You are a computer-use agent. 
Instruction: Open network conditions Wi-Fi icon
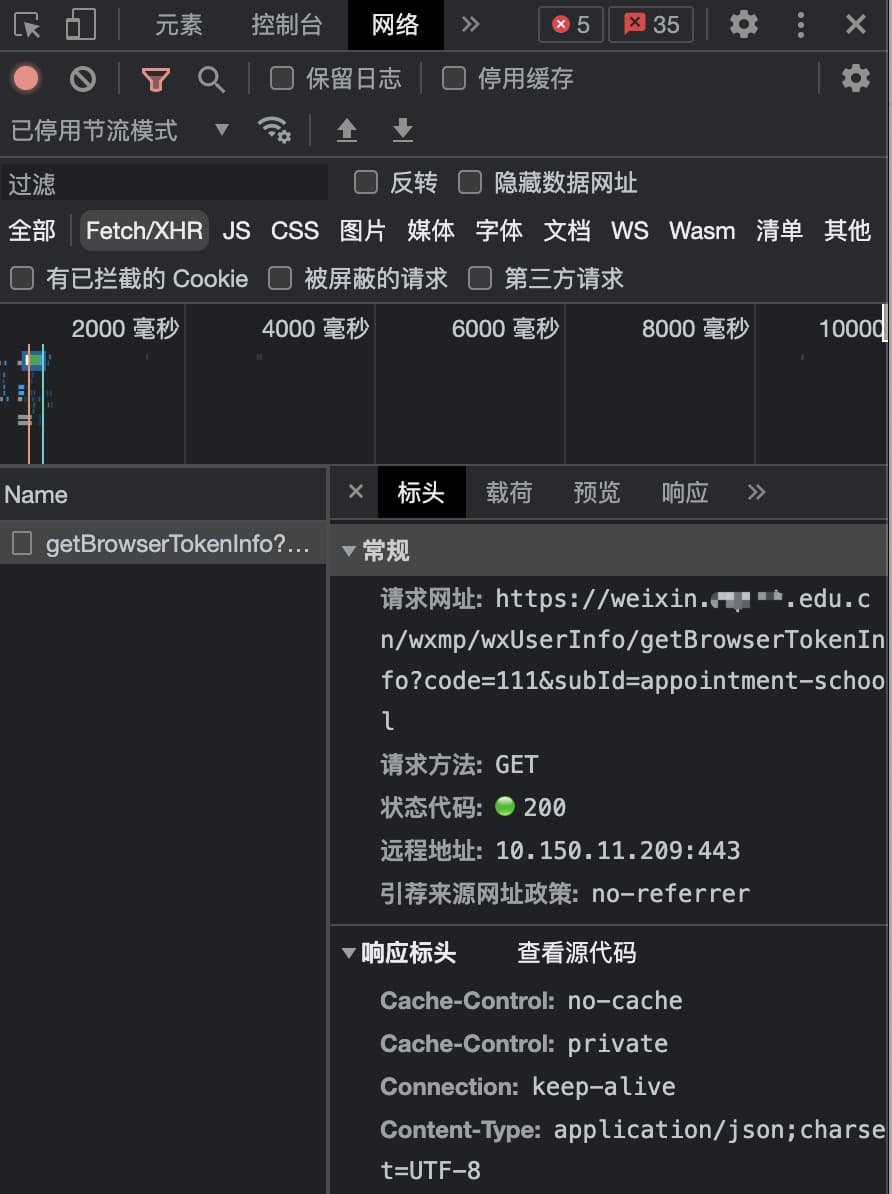point(273,130)
